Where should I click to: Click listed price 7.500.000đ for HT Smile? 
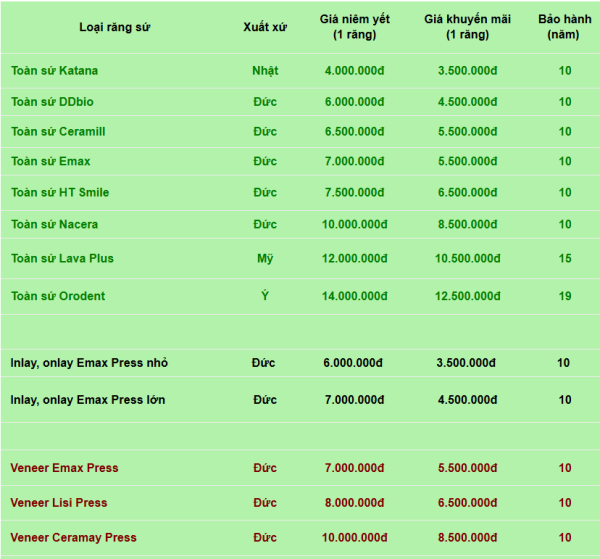point(354,192)
